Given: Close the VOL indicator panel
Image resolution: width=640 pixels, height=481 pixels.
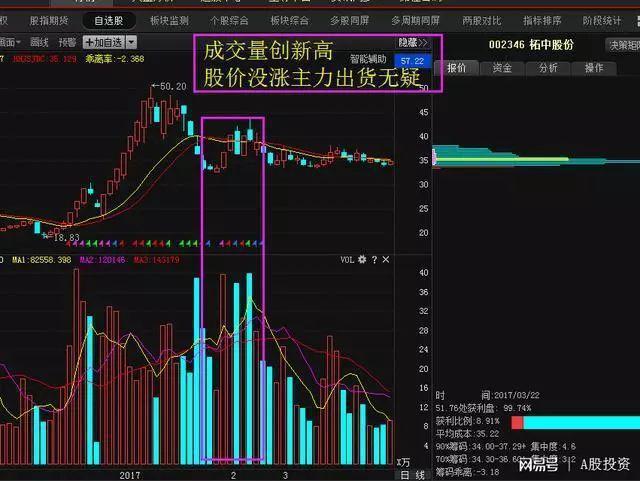Looking at the screenshot, I should [x=386, y=260].
